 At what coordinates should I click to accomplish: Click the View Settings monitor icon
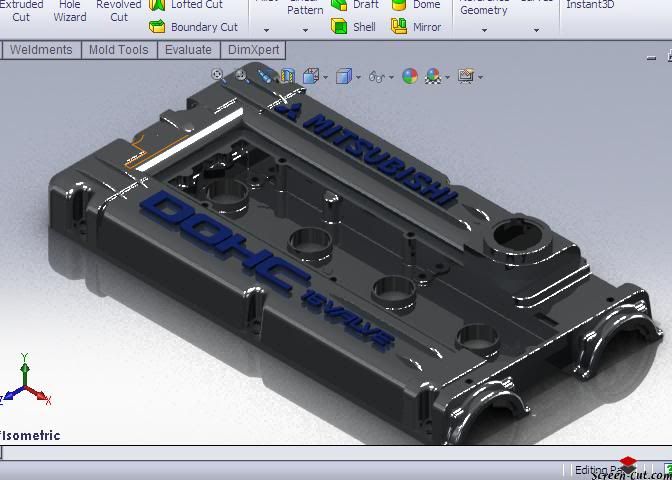point(466,76)
